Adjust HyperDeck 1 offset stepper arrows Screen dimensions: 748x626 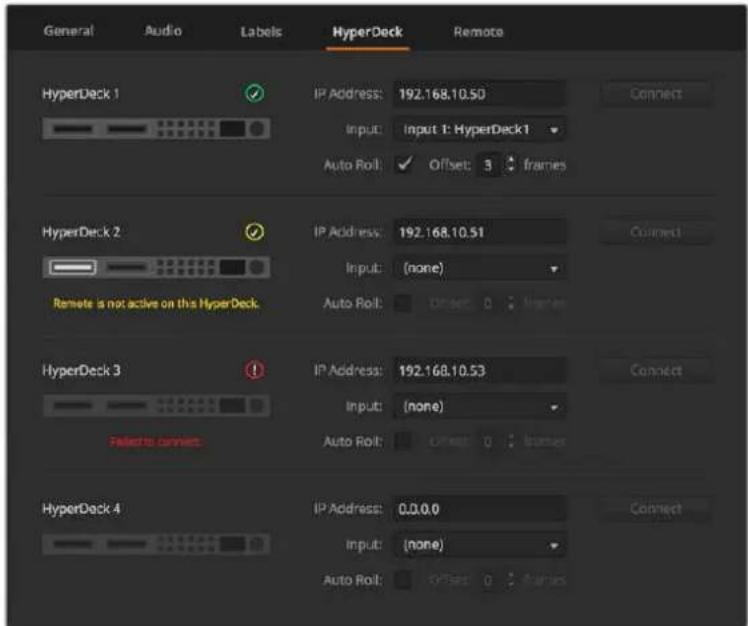[x=510, y=165]
